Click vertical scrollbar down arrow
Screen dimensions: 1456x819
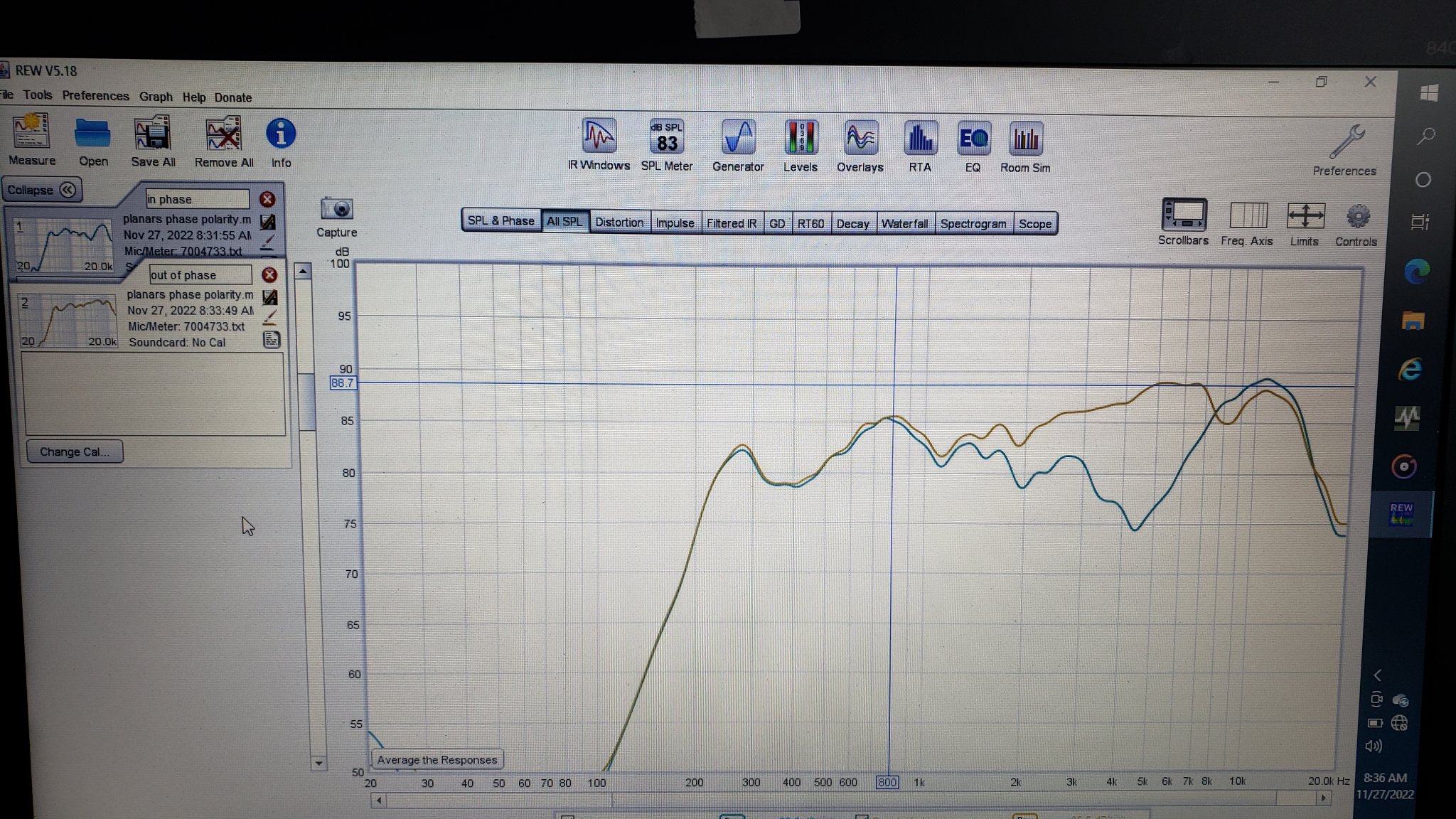(x=318, y=763)
